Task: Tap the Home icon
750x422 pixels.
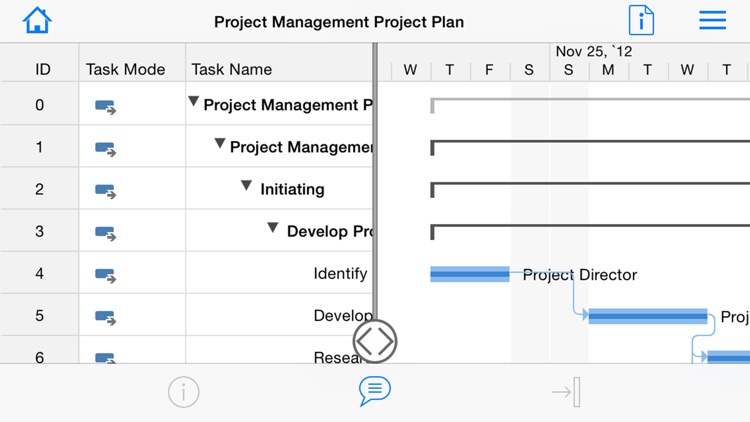Action: pyautogui.click(x=37, y=21)
